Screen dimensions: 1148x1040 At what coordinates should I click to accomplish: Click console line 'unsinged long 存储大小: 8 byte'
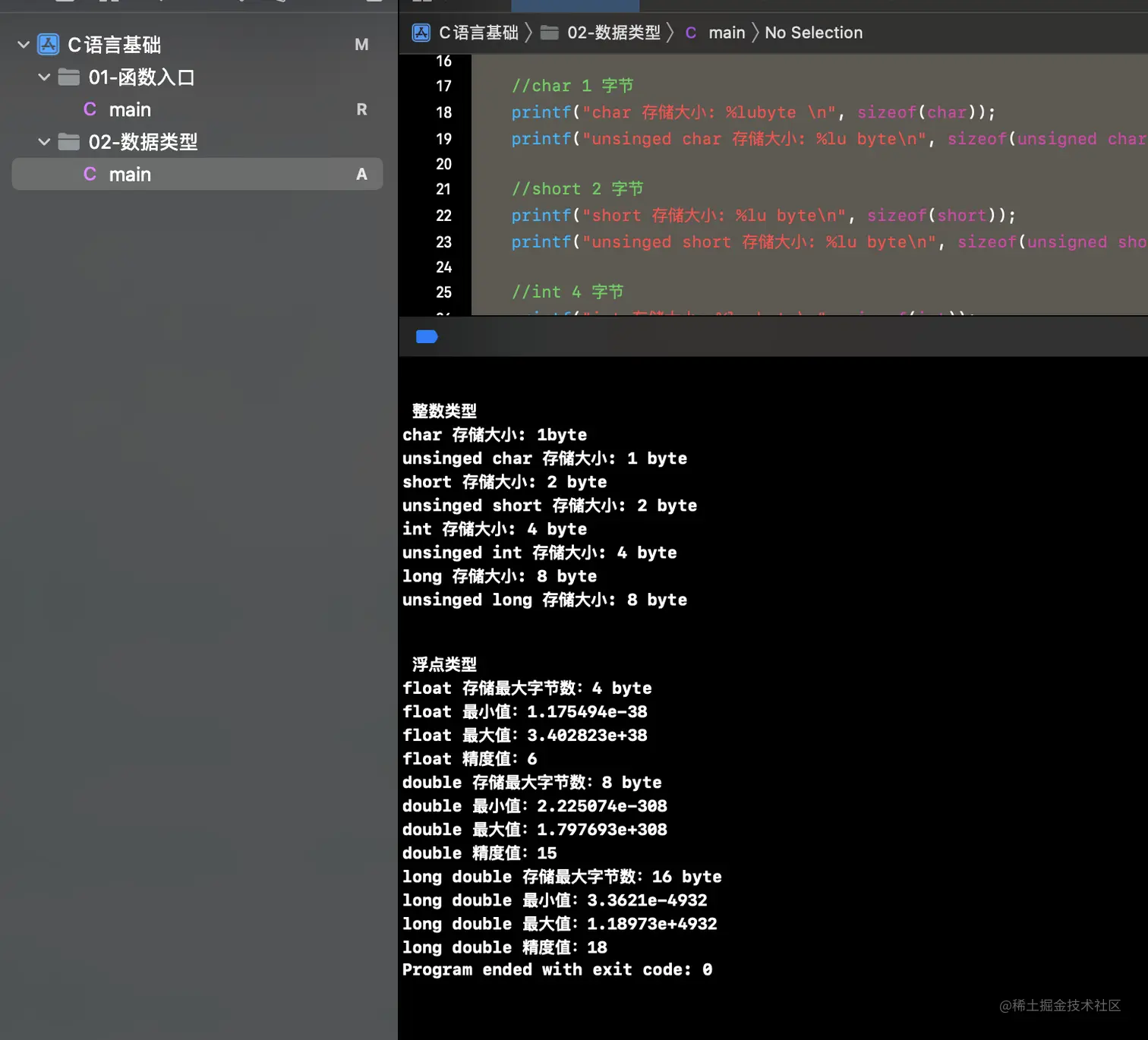(x=545, y=600)
